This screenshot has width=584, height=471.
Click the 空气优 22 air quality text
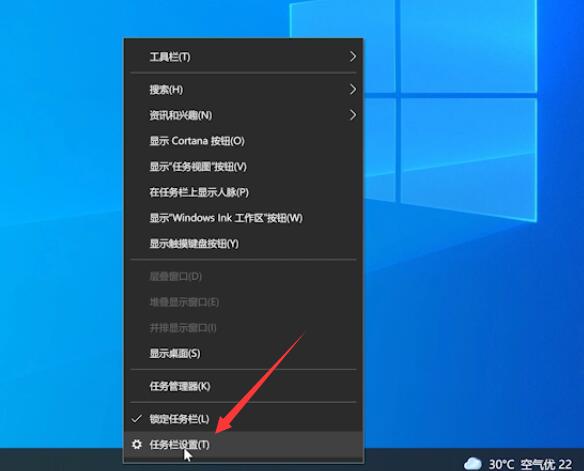[x=546, y=465]
